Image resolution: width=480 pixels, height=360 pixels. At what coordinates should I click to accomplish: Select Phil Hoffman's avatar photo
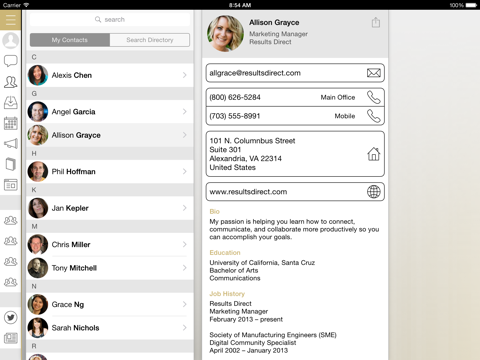click(x=38, y=171)
